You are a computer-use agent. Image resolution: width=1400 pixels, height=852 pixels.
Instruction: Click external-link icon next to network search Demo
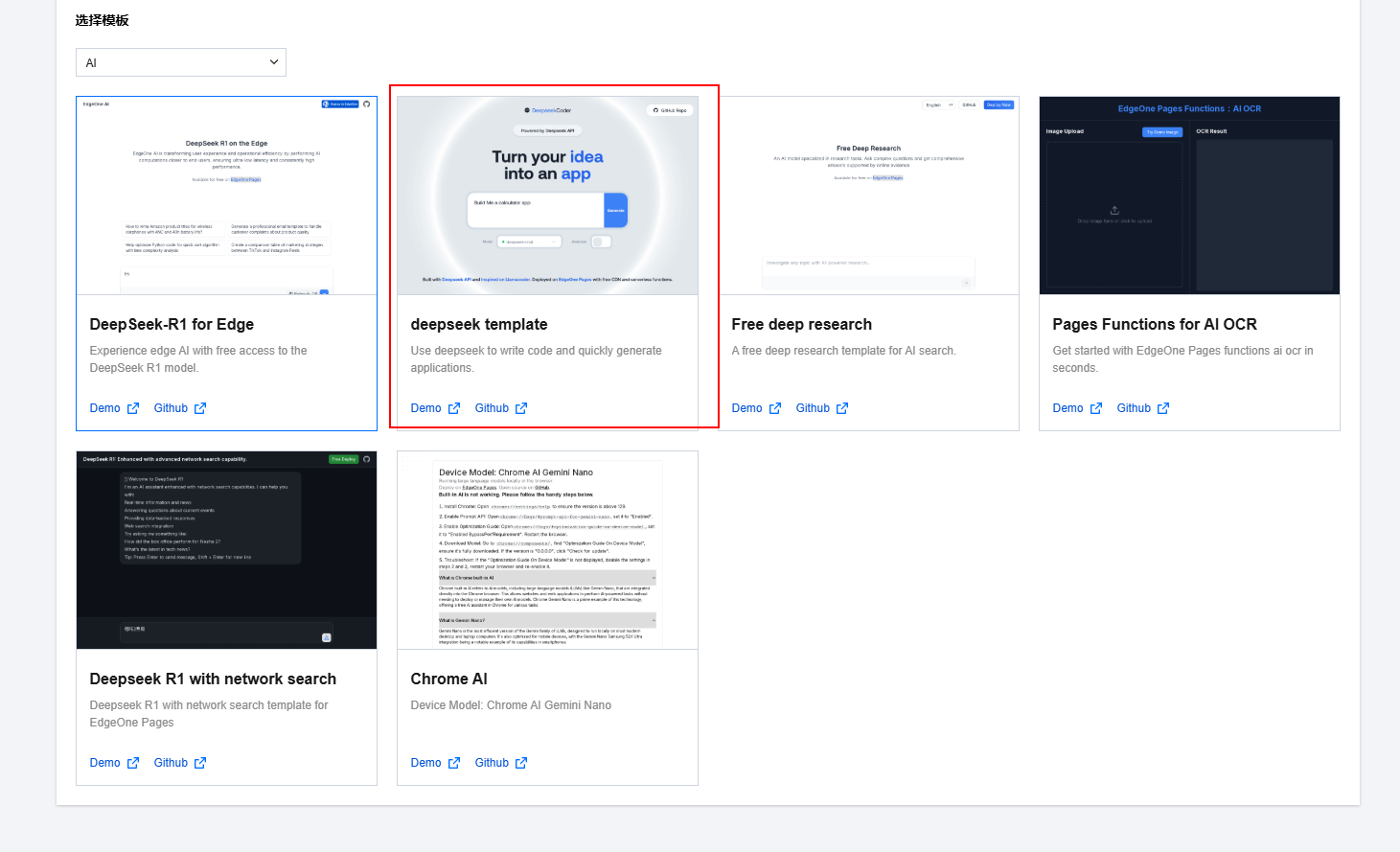point(133,763)
